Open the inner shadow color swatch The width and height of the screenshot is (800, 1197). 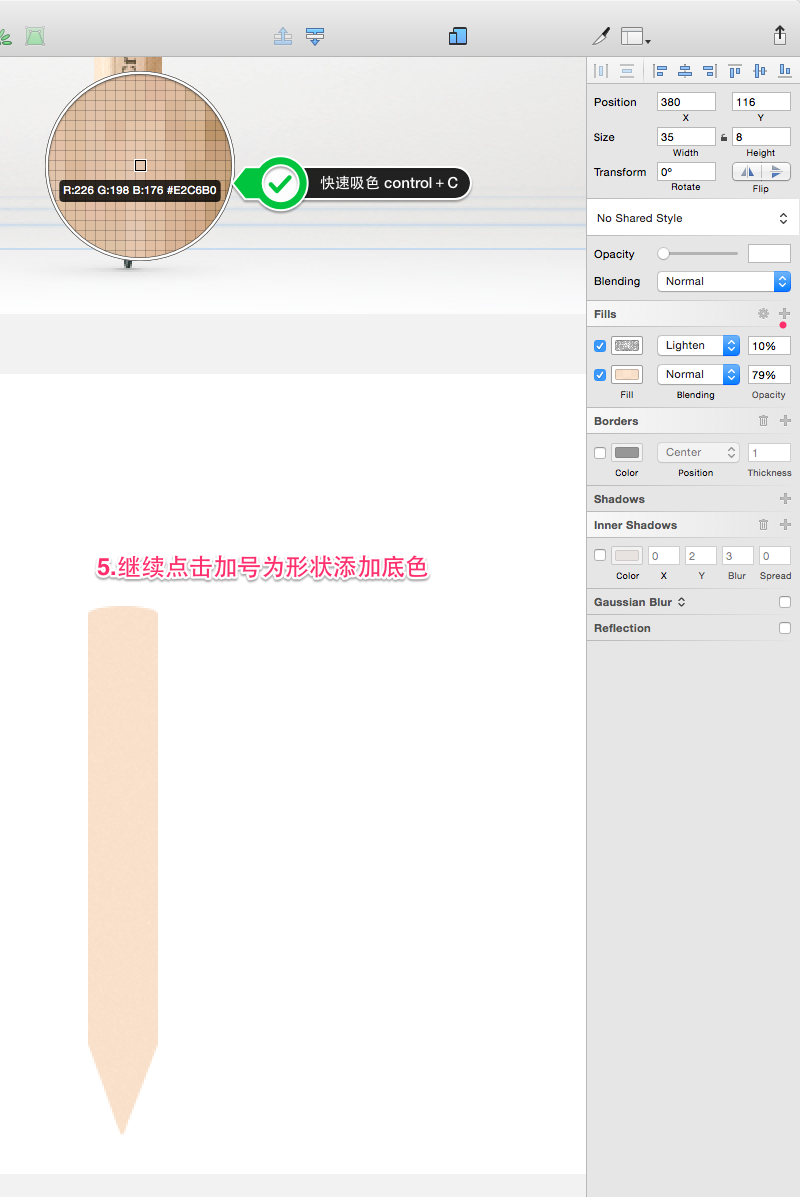[627, 555]
